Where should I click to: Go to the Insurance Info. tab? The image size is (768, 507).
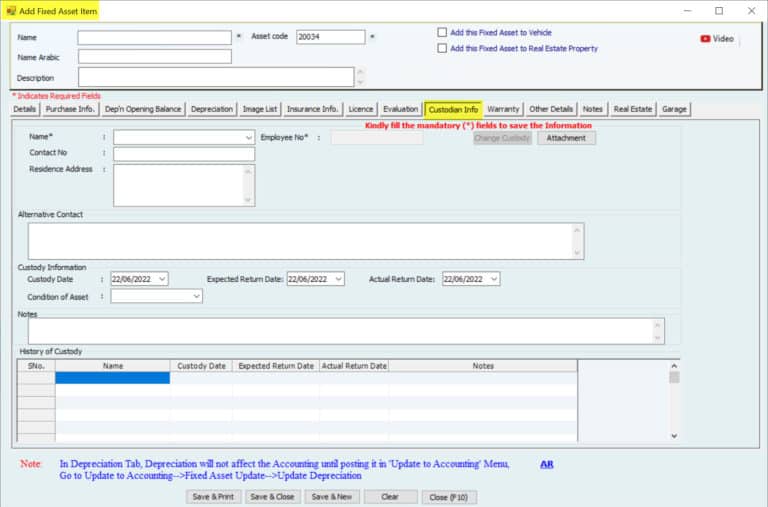(x=313, y=109)
